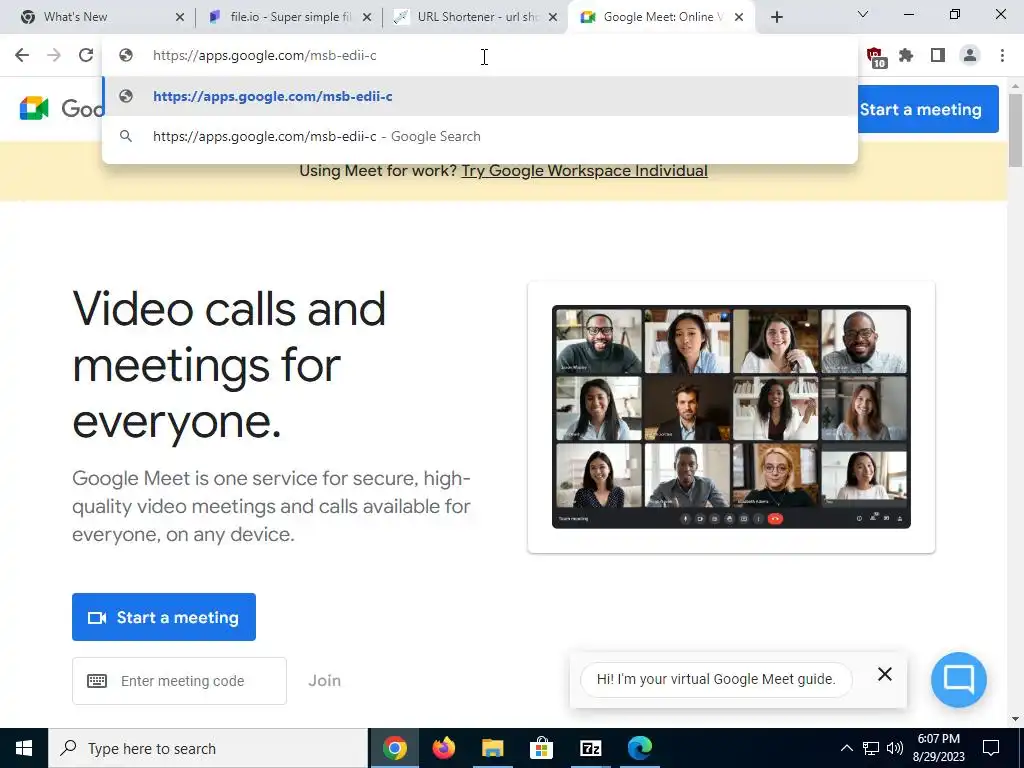
Task: Open the Chrome profile avatar
Action: pyautogui.click(x=970, y=56)
